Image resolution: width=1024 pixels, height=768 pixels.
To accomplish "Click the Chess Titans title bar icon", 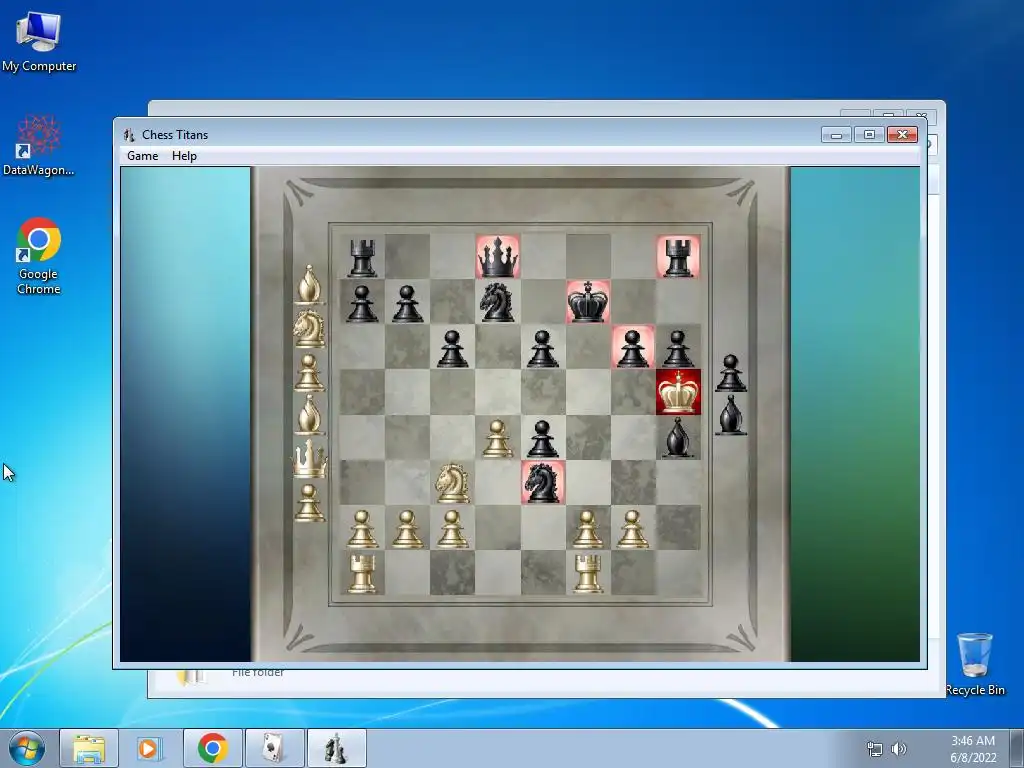I will (129, 135).
